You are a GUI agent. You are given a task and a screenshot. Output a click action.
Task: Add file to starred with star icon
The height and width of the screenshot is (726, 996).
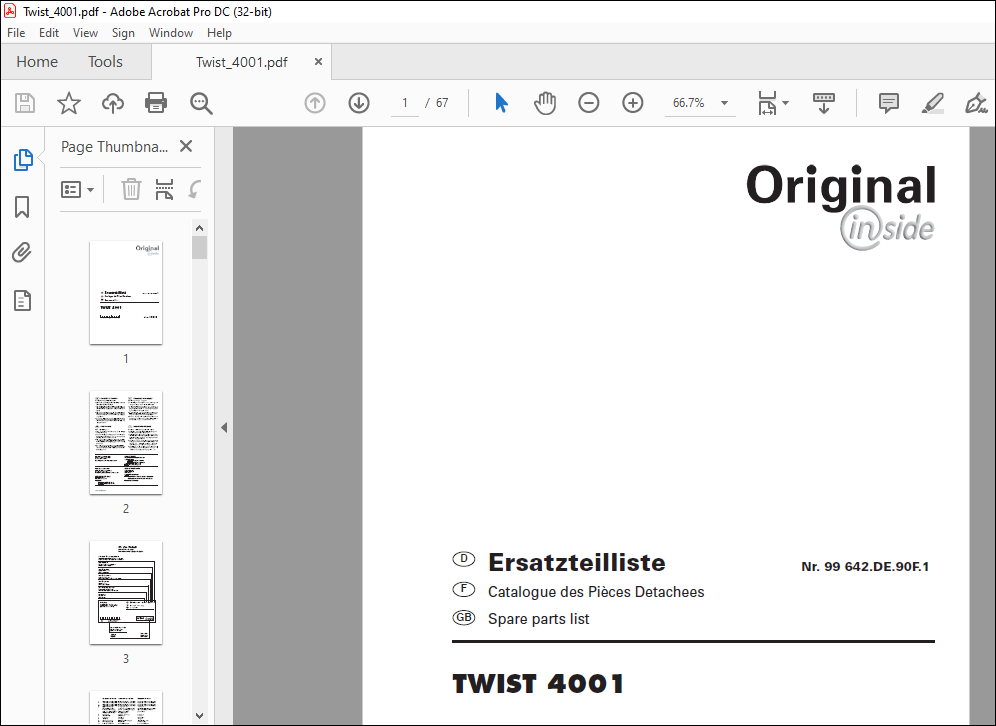point(69,103)
